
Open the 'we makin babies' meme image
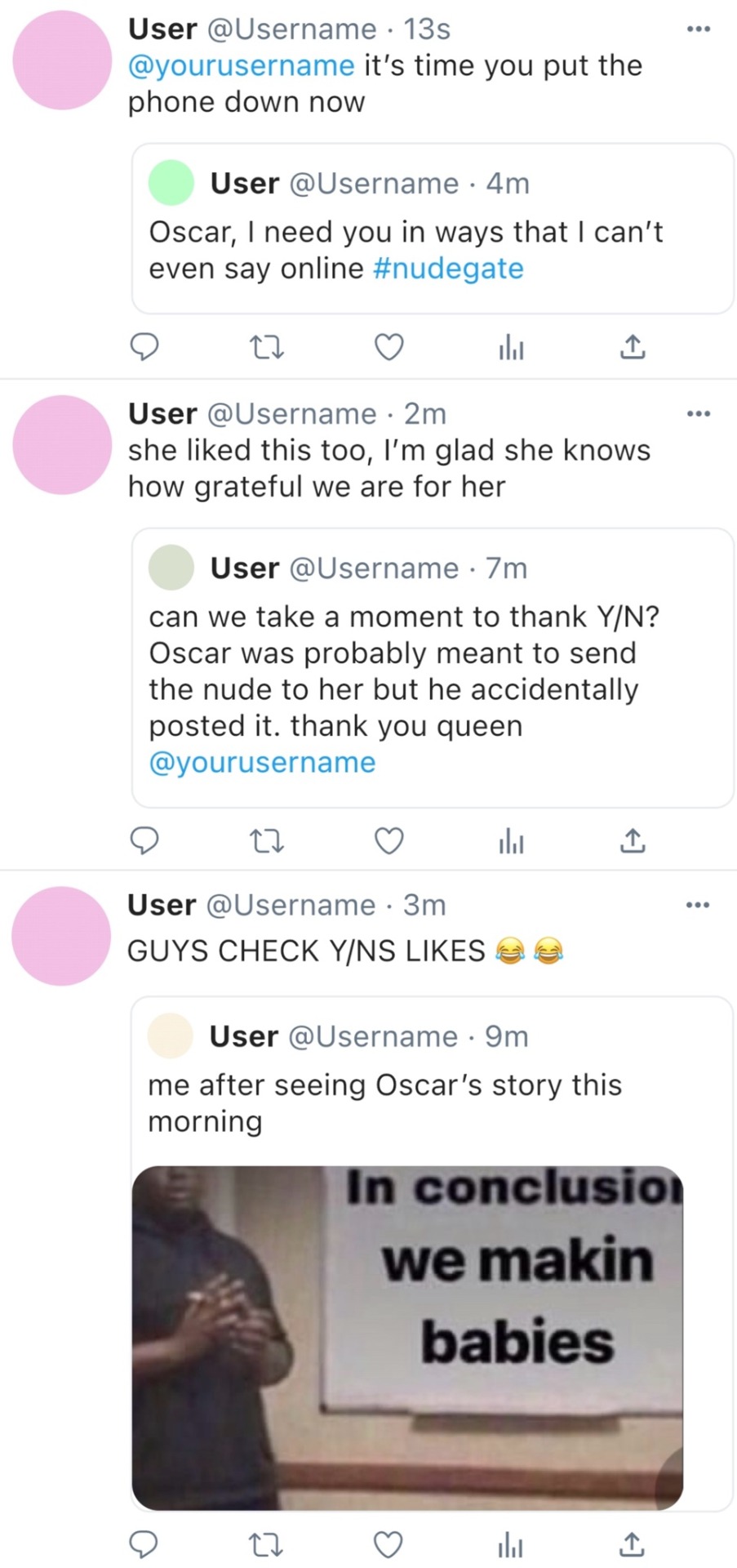click(407, 1337)
